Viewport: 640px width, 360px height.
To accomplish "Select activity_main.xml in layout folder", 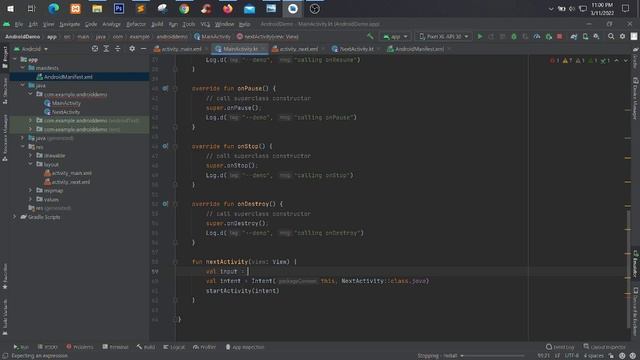I will click(x=71, y=173).
